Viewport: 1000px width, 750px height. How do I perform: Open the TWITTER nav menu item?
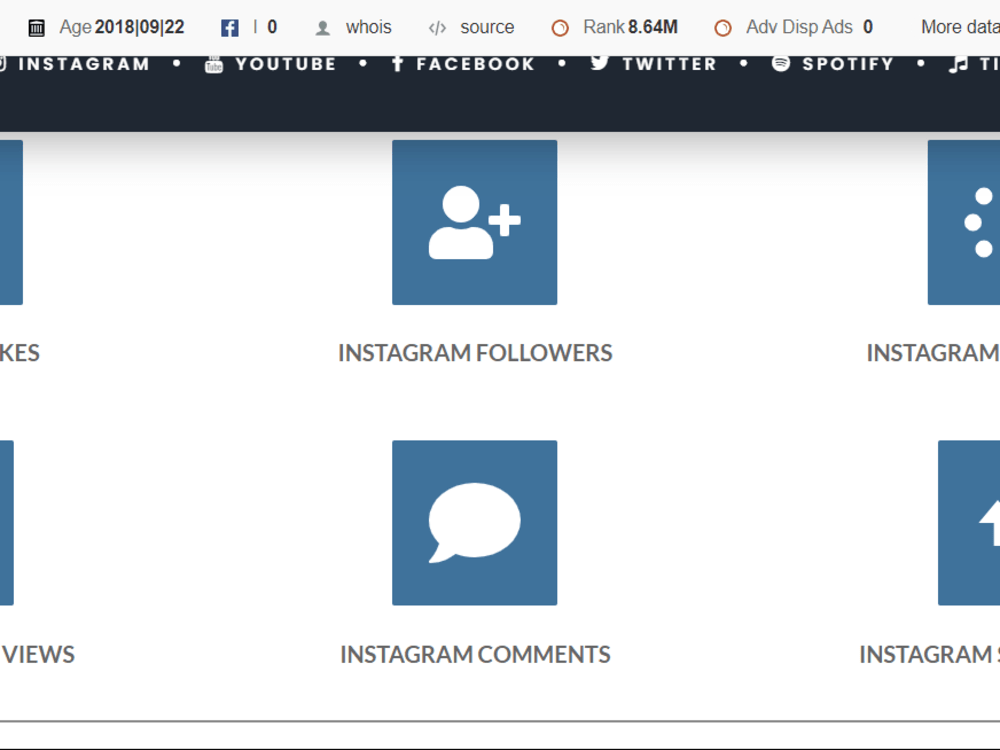coord(670,64)
